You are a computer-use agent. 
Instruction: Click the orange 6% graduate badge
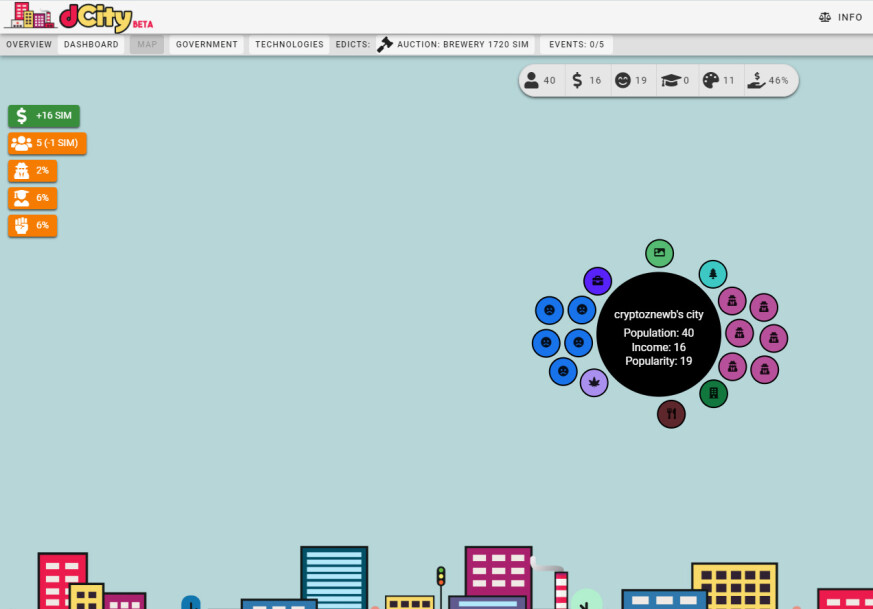click(x=32, y=198)
